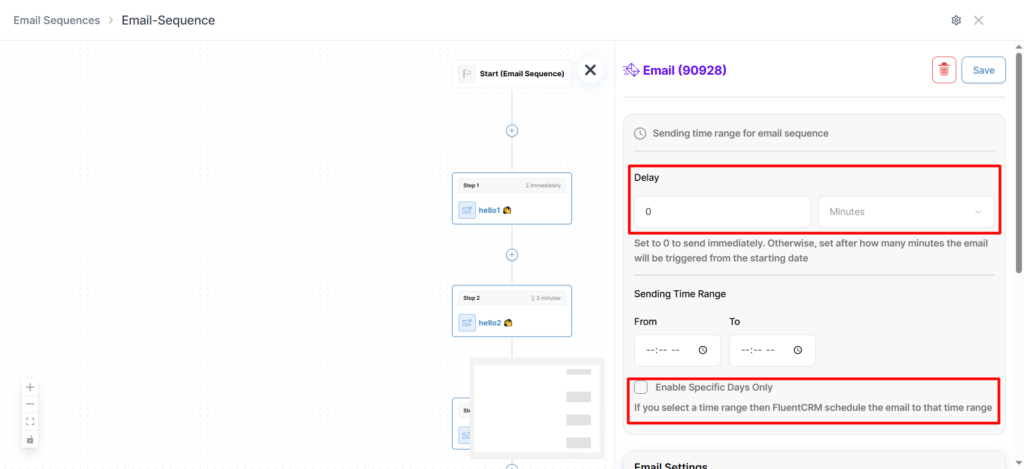Viewport: 1024px width, 469px height.
Task: Enable Specific Days Only checkbox
Action: (641, 387)
